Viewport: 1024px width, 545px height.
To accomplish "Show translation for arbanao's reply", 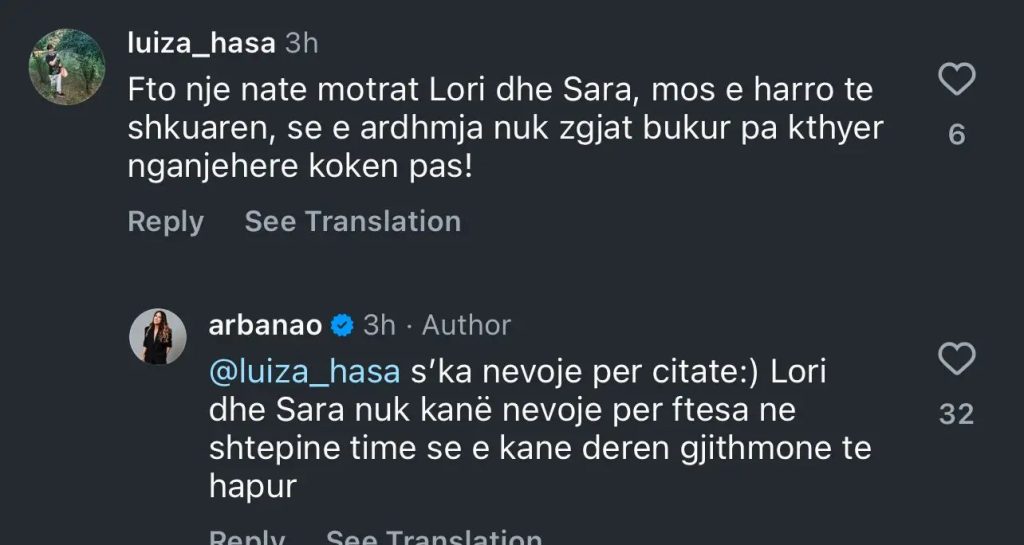I will point(434,538).
